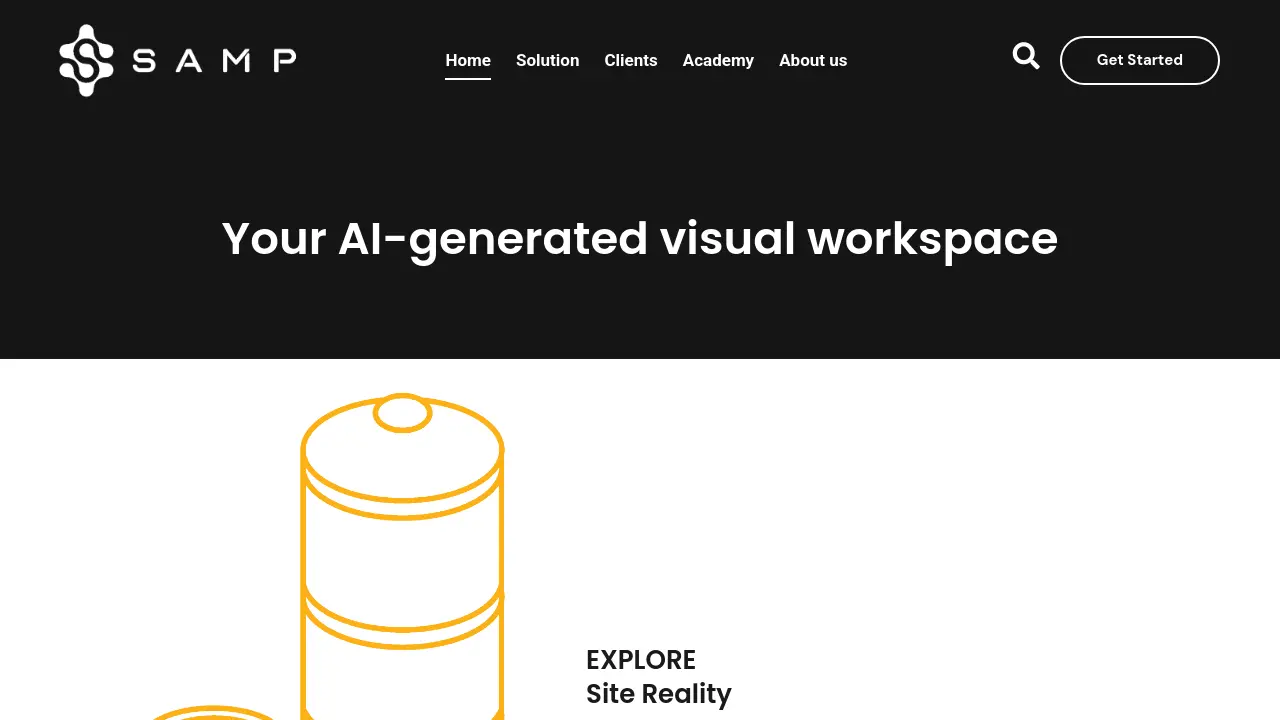Click the yellow cylinder tank illustration
This screenshot has height=720, width=1280.
[402, 550]
